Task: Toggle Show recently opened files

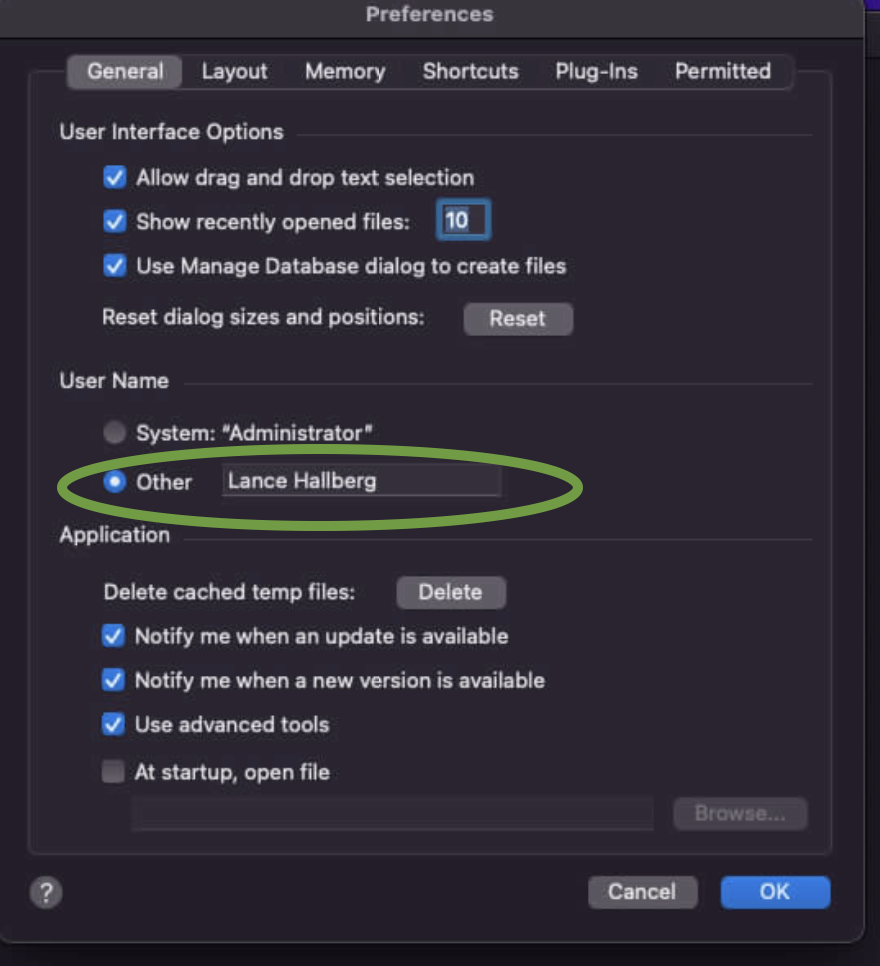Action: 114,221
